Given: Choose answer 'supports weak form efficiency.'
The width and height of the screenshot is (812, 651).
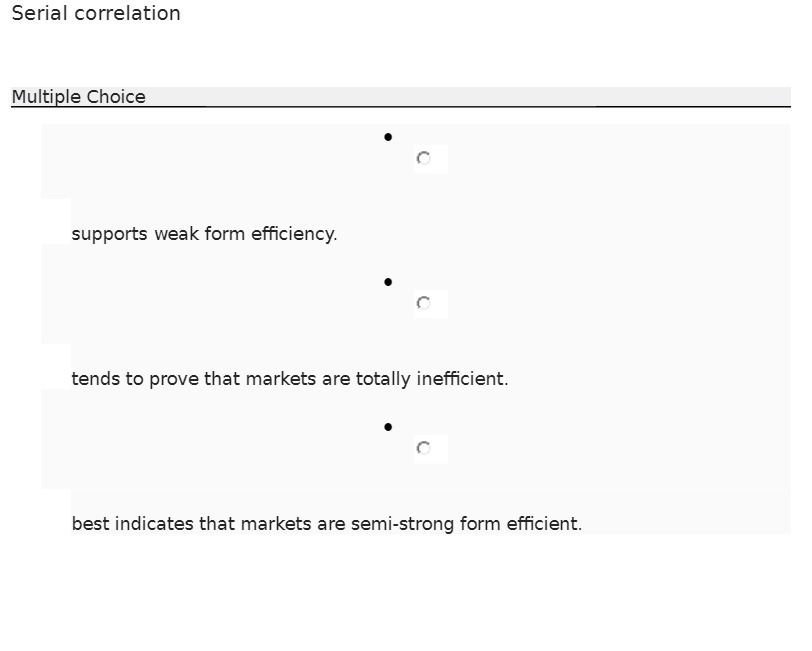Looking at the screenshot, I should coord(204,233).
